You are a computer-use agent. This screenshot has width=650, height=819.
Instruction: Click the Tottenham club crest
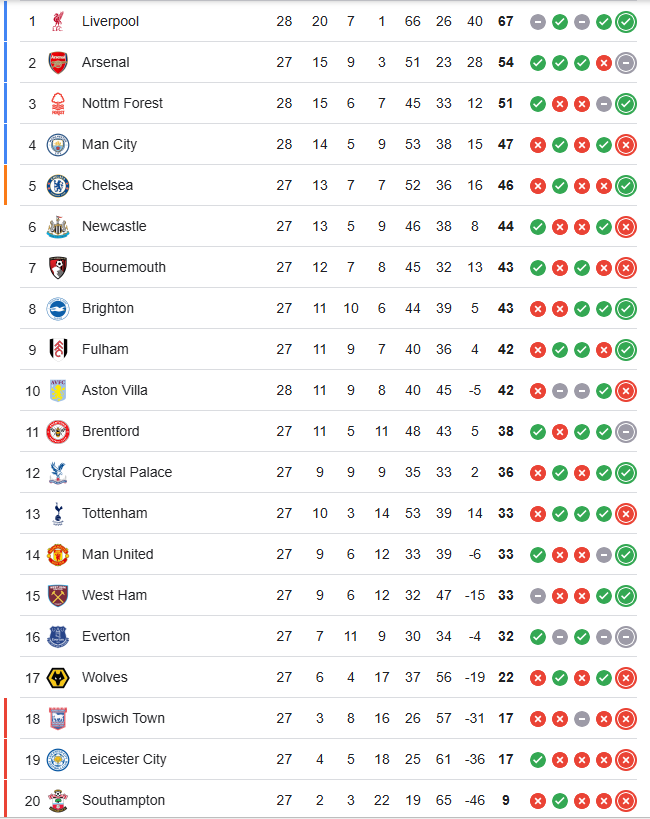click(x=58, y=513)
